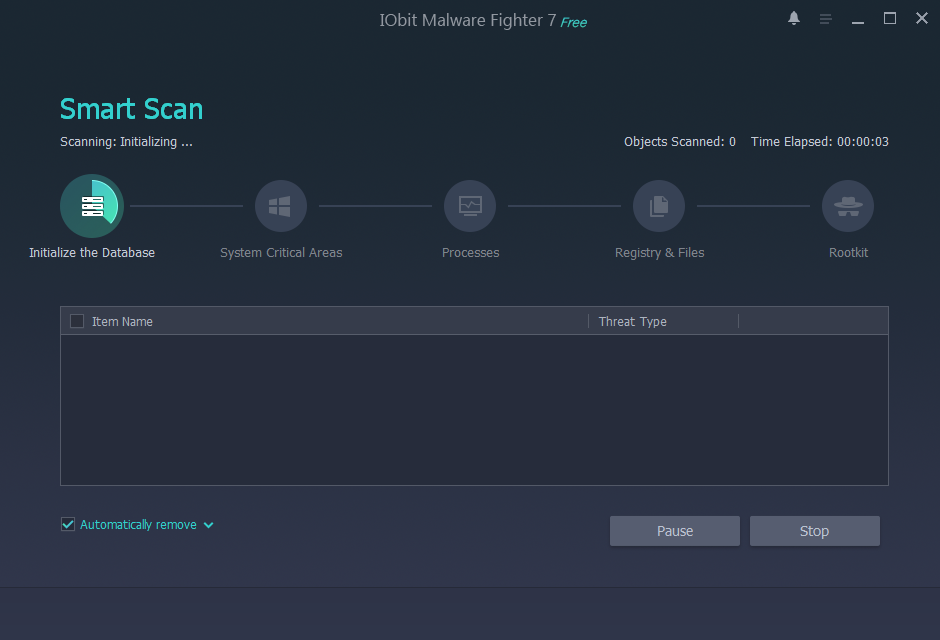Click the IObit Malware Fighter 7 title

(x=468, y=20)
